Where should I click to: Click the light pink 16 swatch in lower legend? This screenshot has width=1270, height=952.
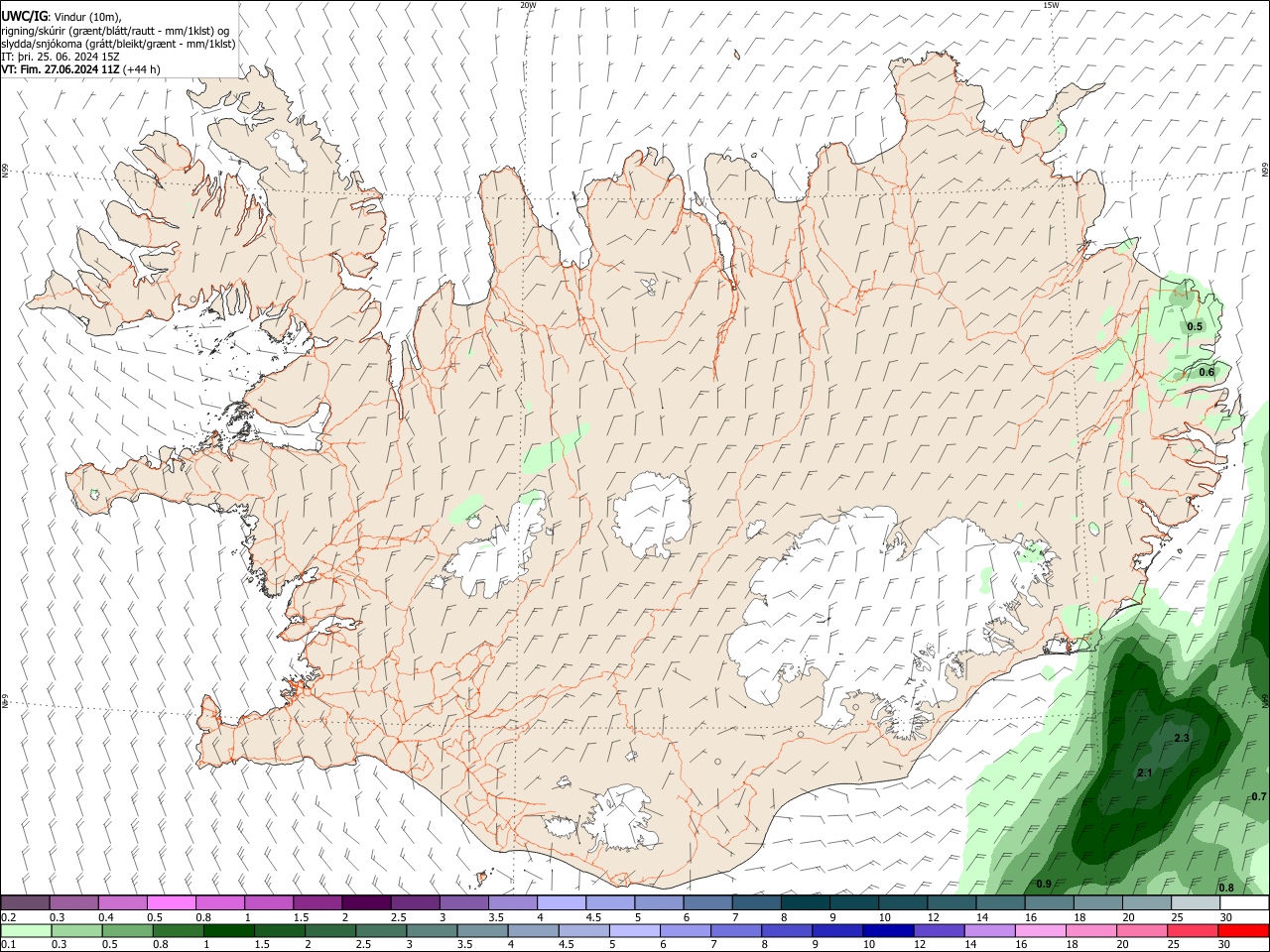[1040, 930]
